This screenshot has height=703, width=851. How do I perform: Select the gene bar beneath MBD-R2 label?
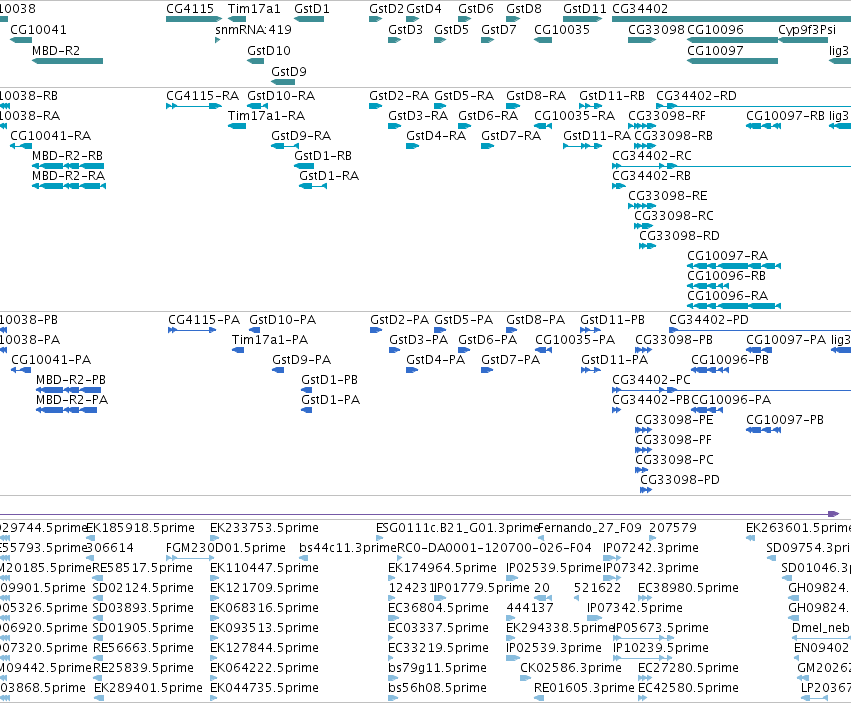(67, 61)
